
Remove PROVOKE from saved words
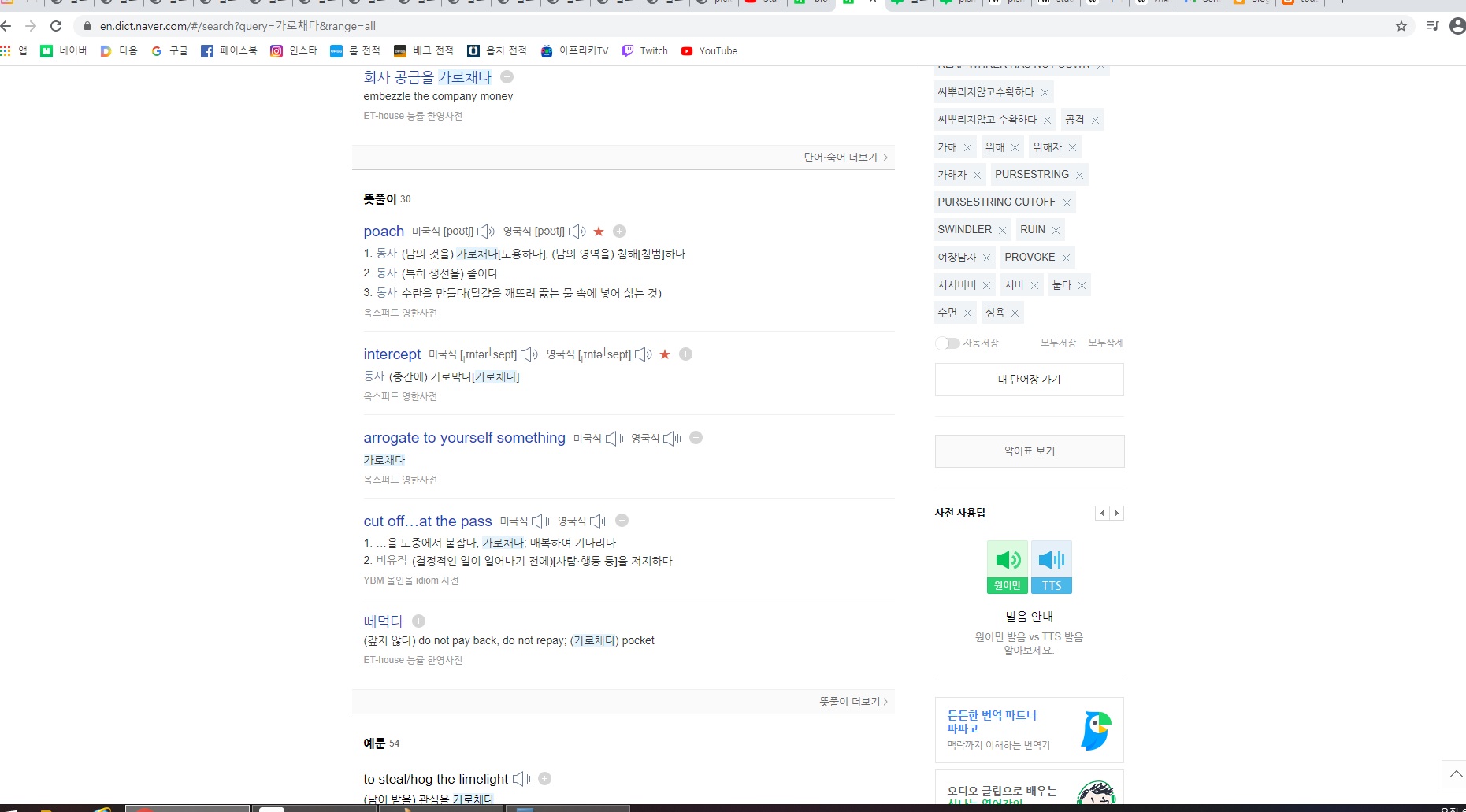(1066, 258)
